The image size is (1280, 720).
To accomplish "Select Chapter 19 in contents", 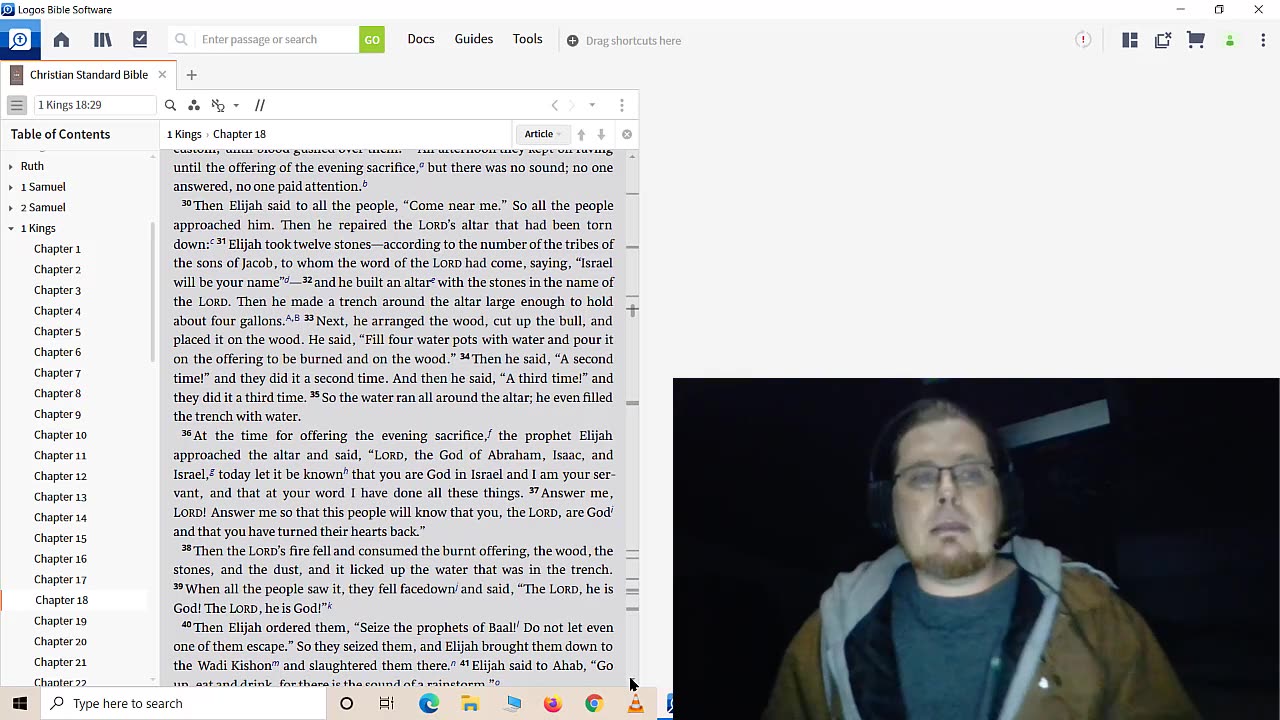I will (60, 621).
